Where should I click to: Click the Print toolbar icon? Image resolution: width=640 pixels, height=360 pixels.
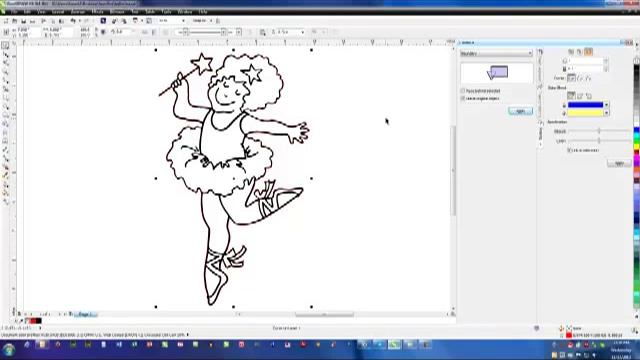click(33, 21)
